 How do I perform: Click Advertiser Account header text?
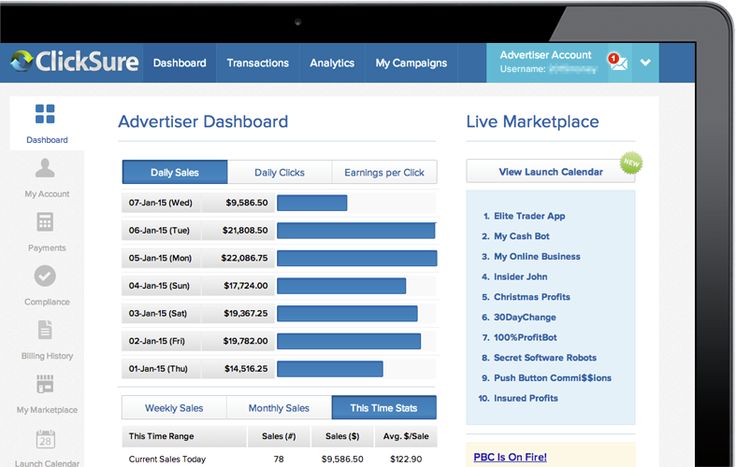(x=545, y=55)
